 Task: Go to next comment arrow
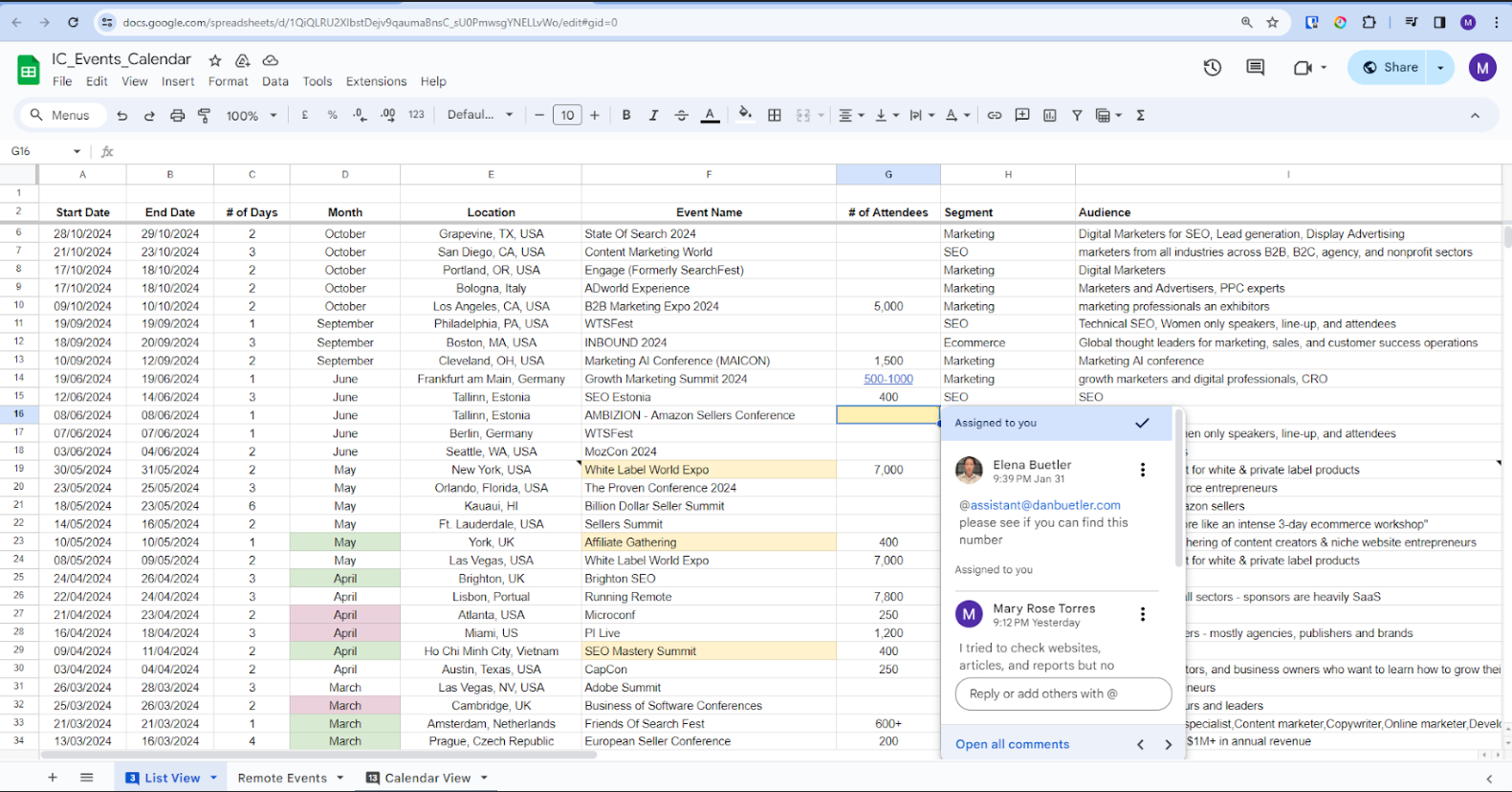1168,744
